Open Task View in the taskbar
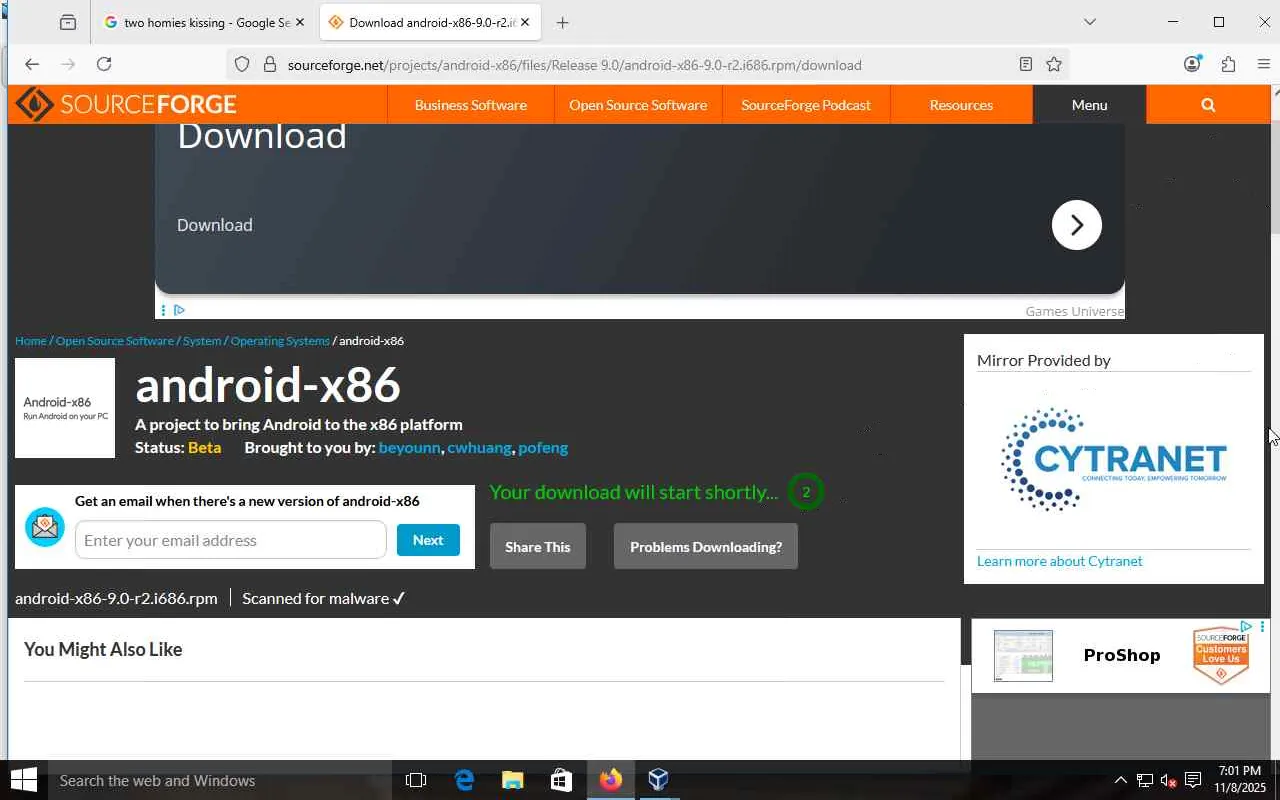1280x800 pixels. pyautogui.click(x=416, y=780)
